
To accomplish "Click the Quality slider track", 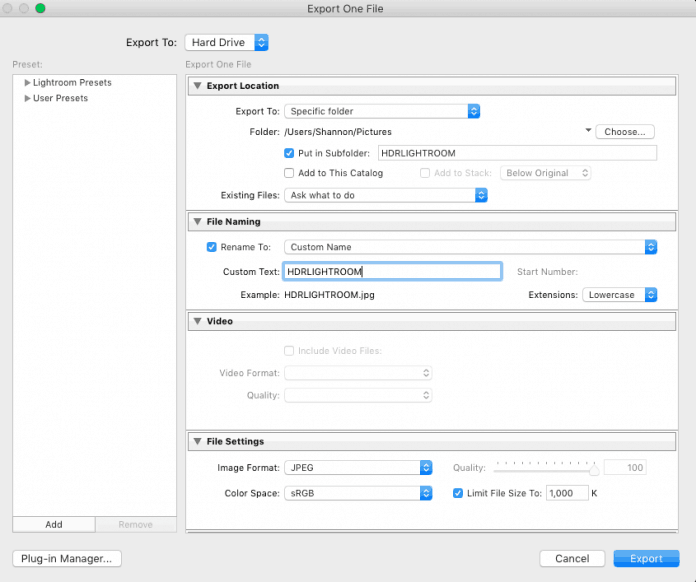I will click(x=545, y=468).
